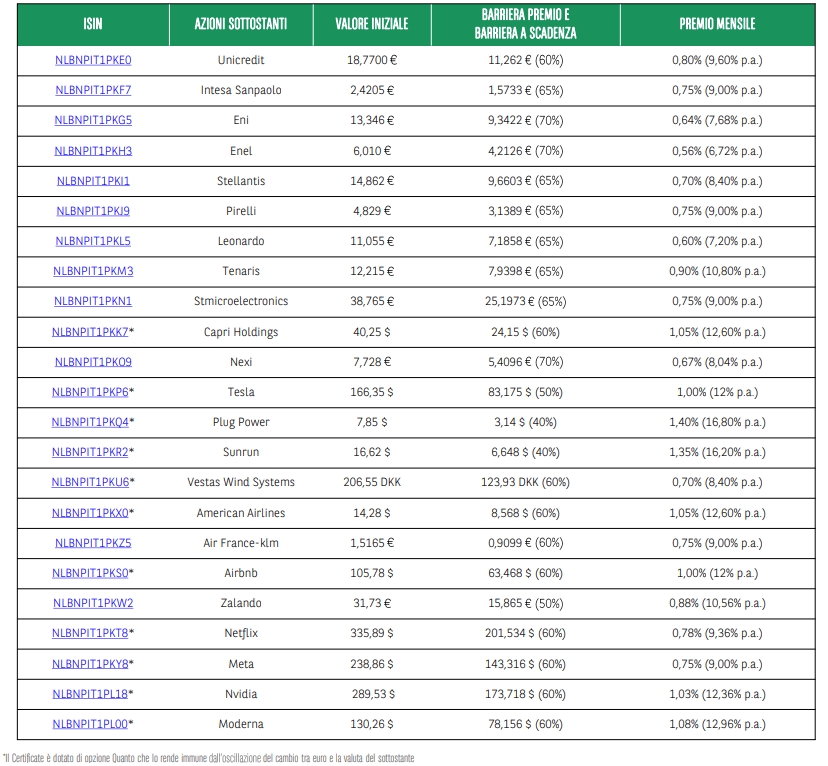Screen dimensions: 828x766
Task: Click the PREMIO MENSILE column header
Action: [717, 24]
